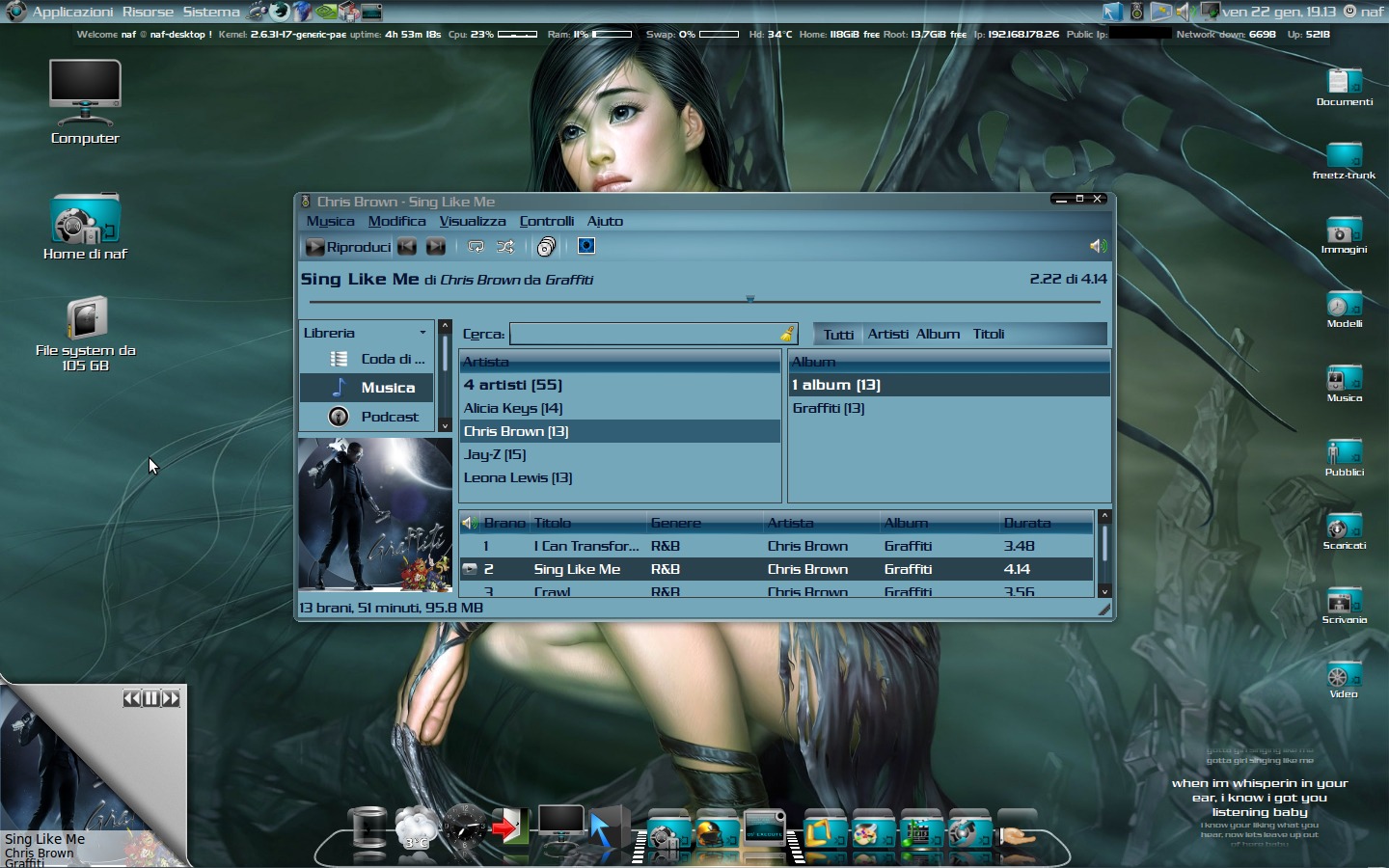Click next button on desktop cover widget
This screenshot has width=1389, height=868.
tap(171, 698)
